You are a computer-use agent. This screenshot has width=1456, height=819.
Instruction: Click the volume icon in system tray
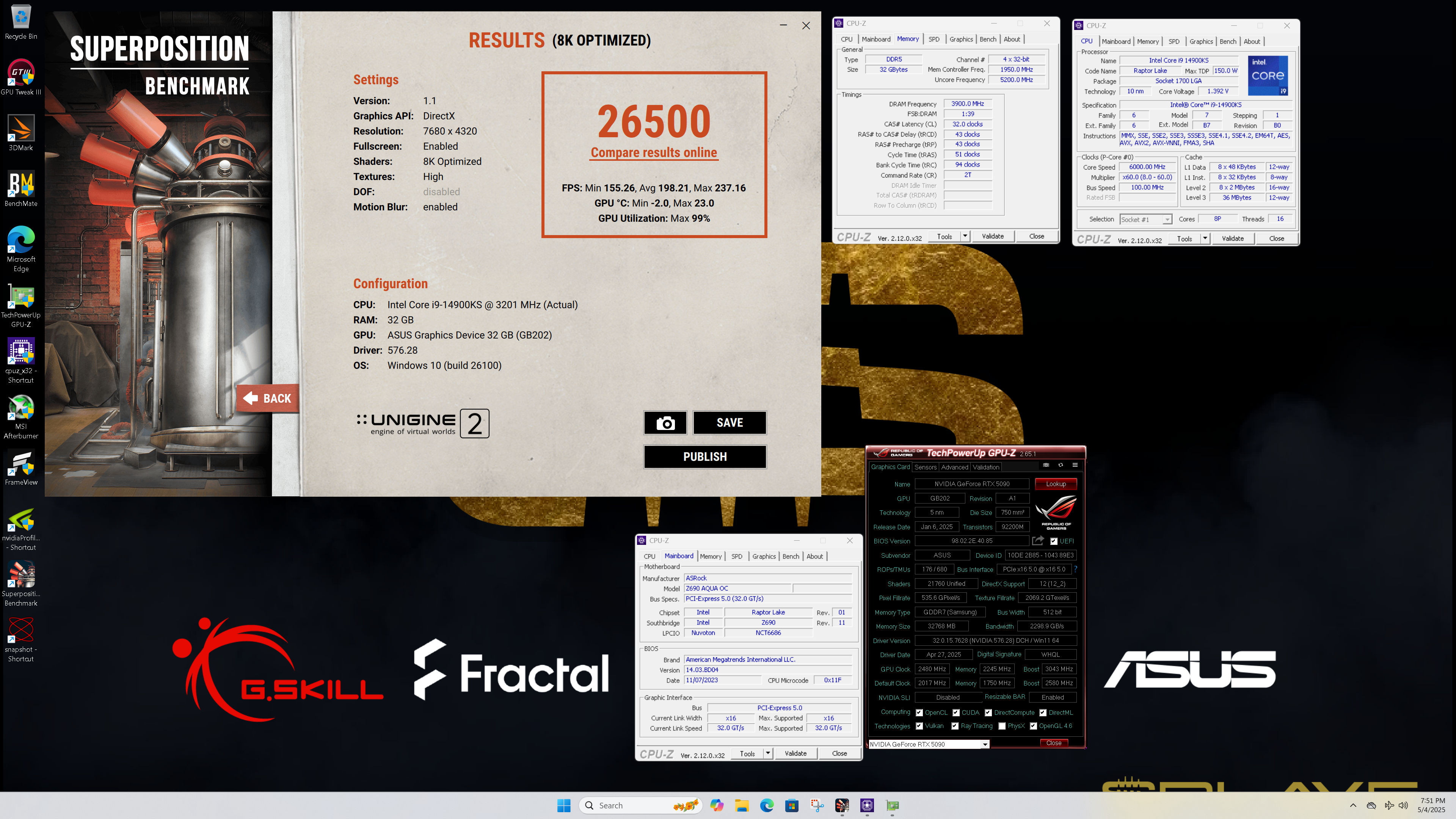[1403, 805]
